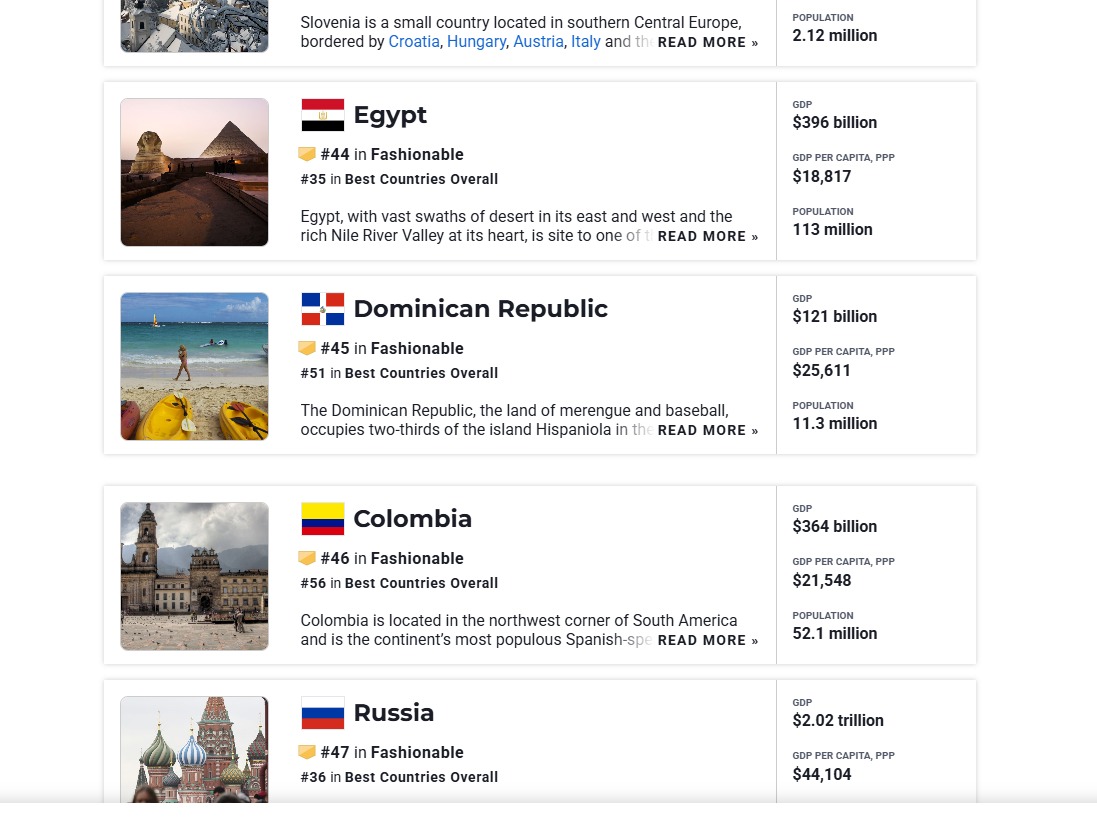Expand Colombia description with Read More
Screen dimensions: 1097x821
click(707, 641)
